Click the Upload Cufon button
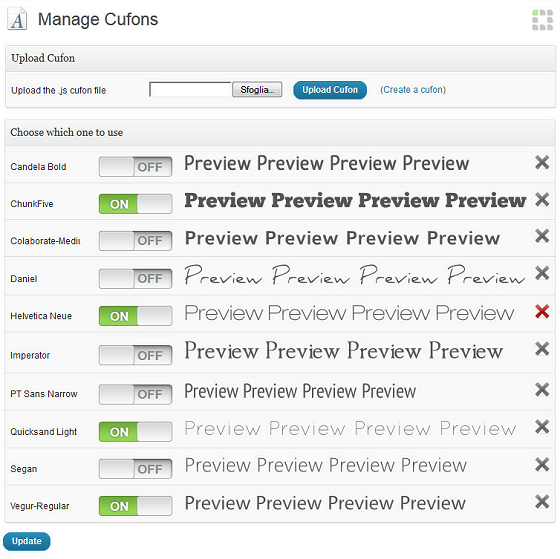The image size is (560, 559). click(x=330, y=90)
